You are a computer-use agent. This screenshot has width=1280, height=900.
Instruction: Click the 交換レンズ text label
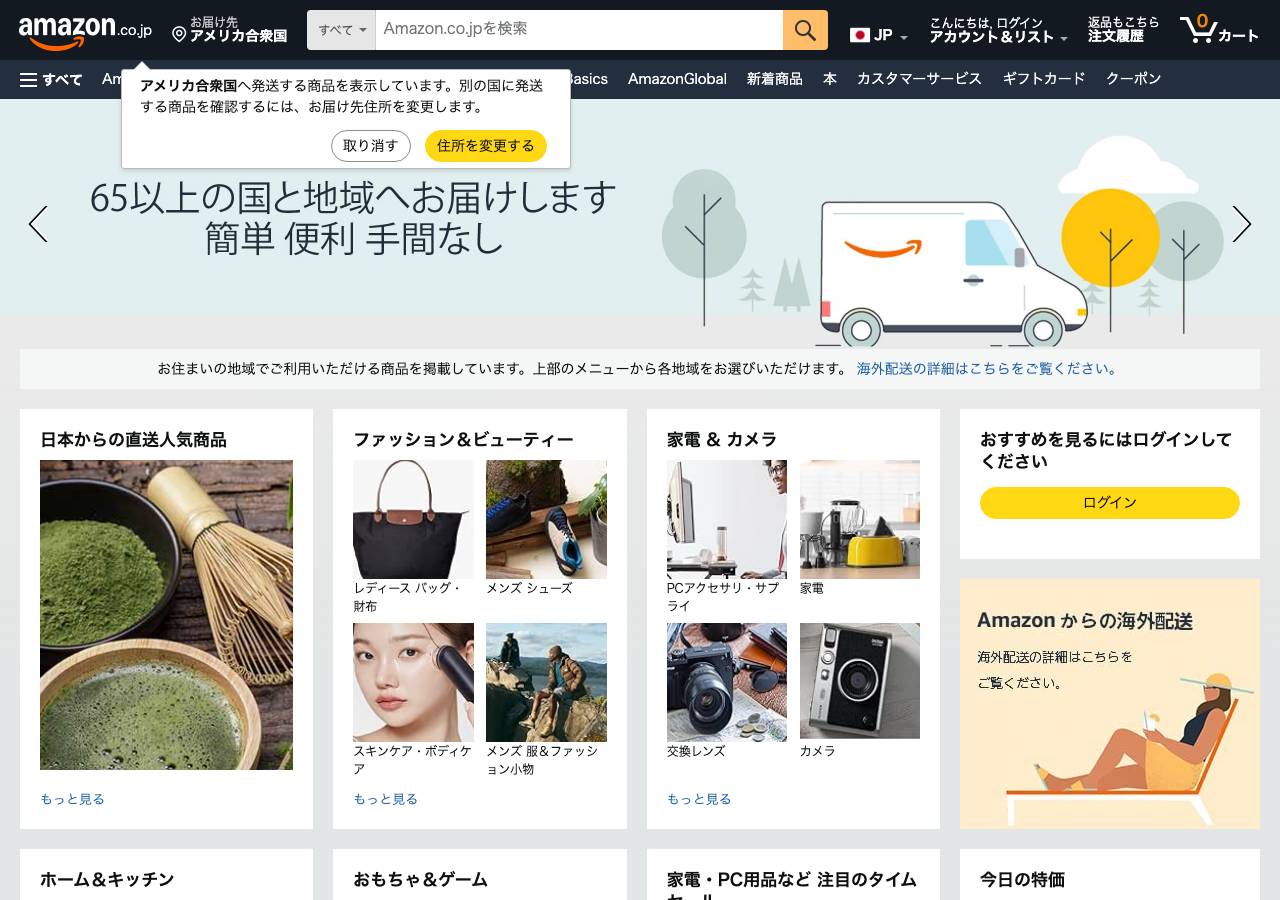pyautogui.click(x=696, y=751)
